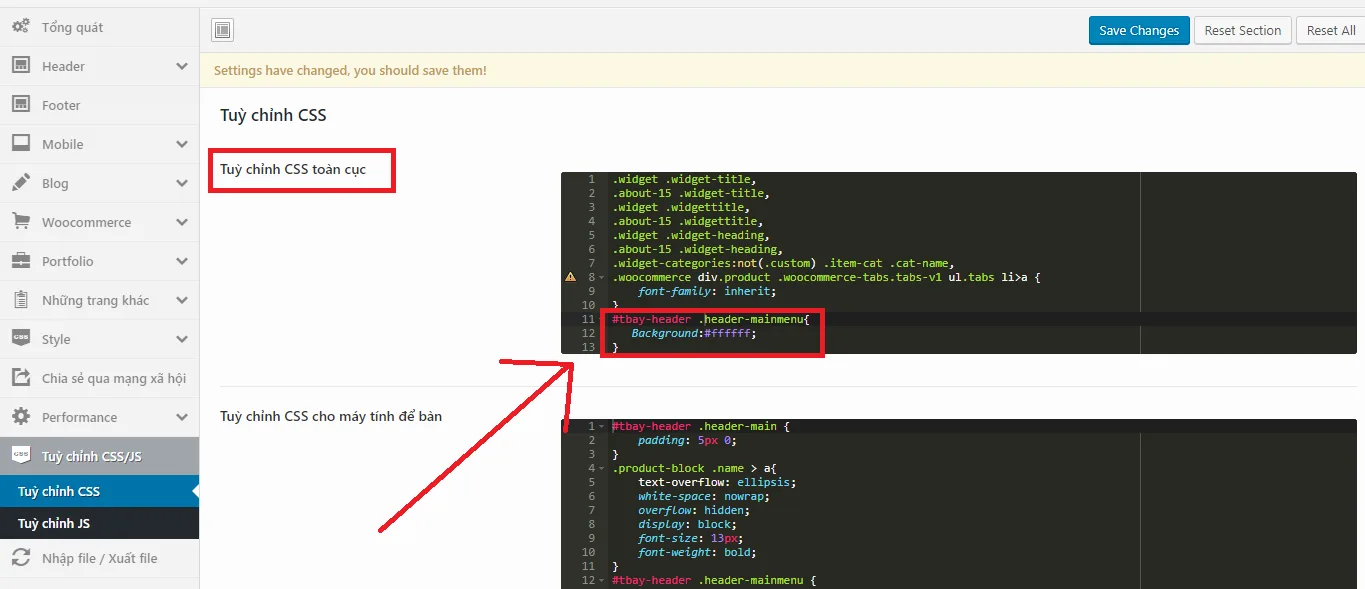The image size is (1365, 589).
Task: Click the Tổng quát gear icon
Action: pyautogui.click(x=20, y=27)
